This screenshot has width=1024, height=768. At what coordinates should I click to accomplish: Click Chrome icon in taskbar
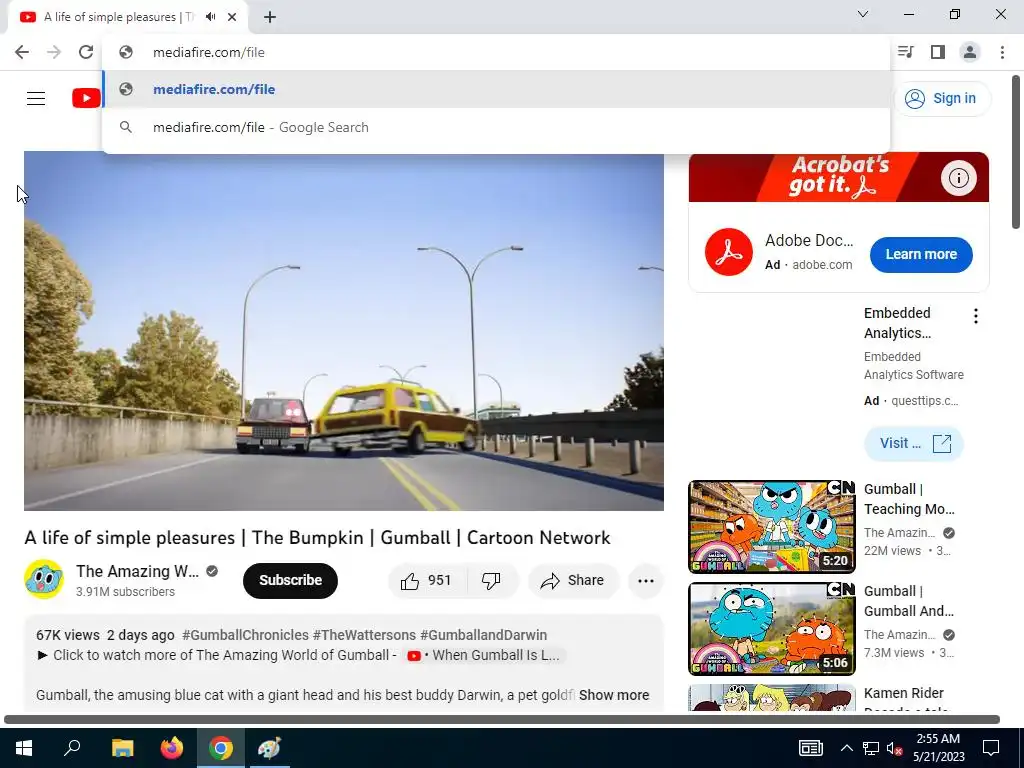coord(221,748)
